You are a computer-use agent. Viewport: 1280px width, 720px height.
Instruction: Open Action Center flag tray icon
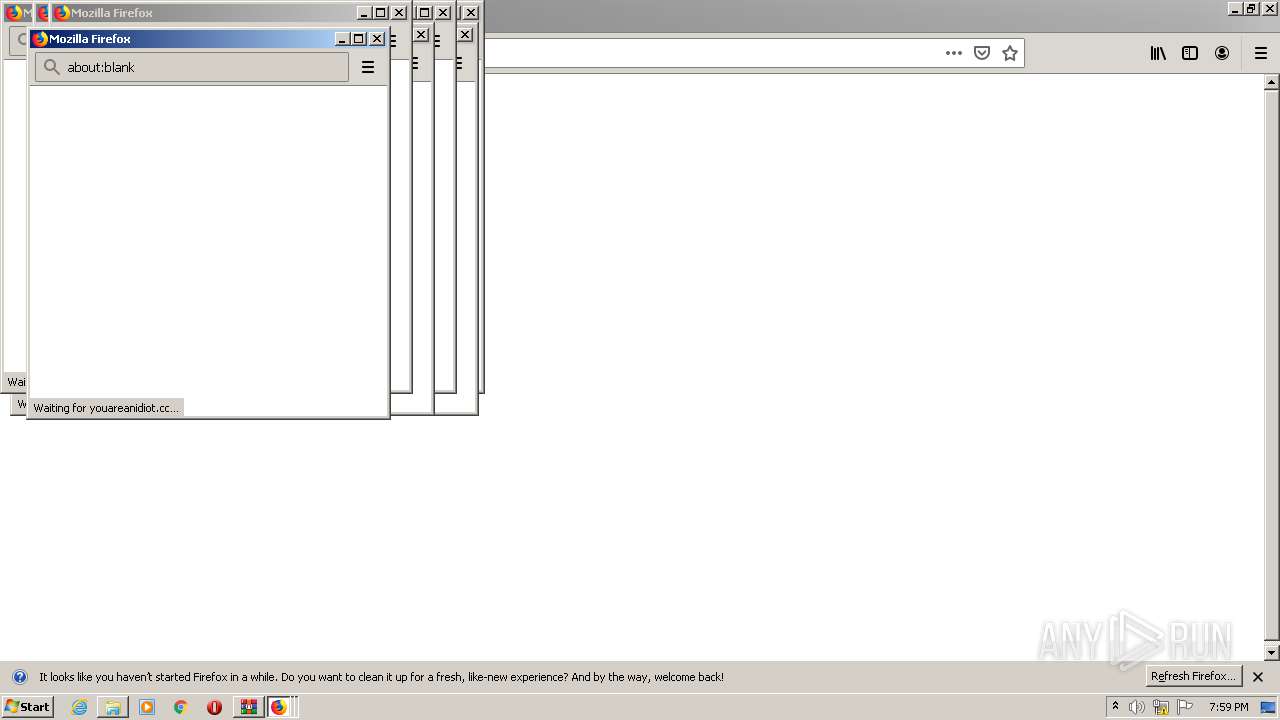(x=1185, y=707)
